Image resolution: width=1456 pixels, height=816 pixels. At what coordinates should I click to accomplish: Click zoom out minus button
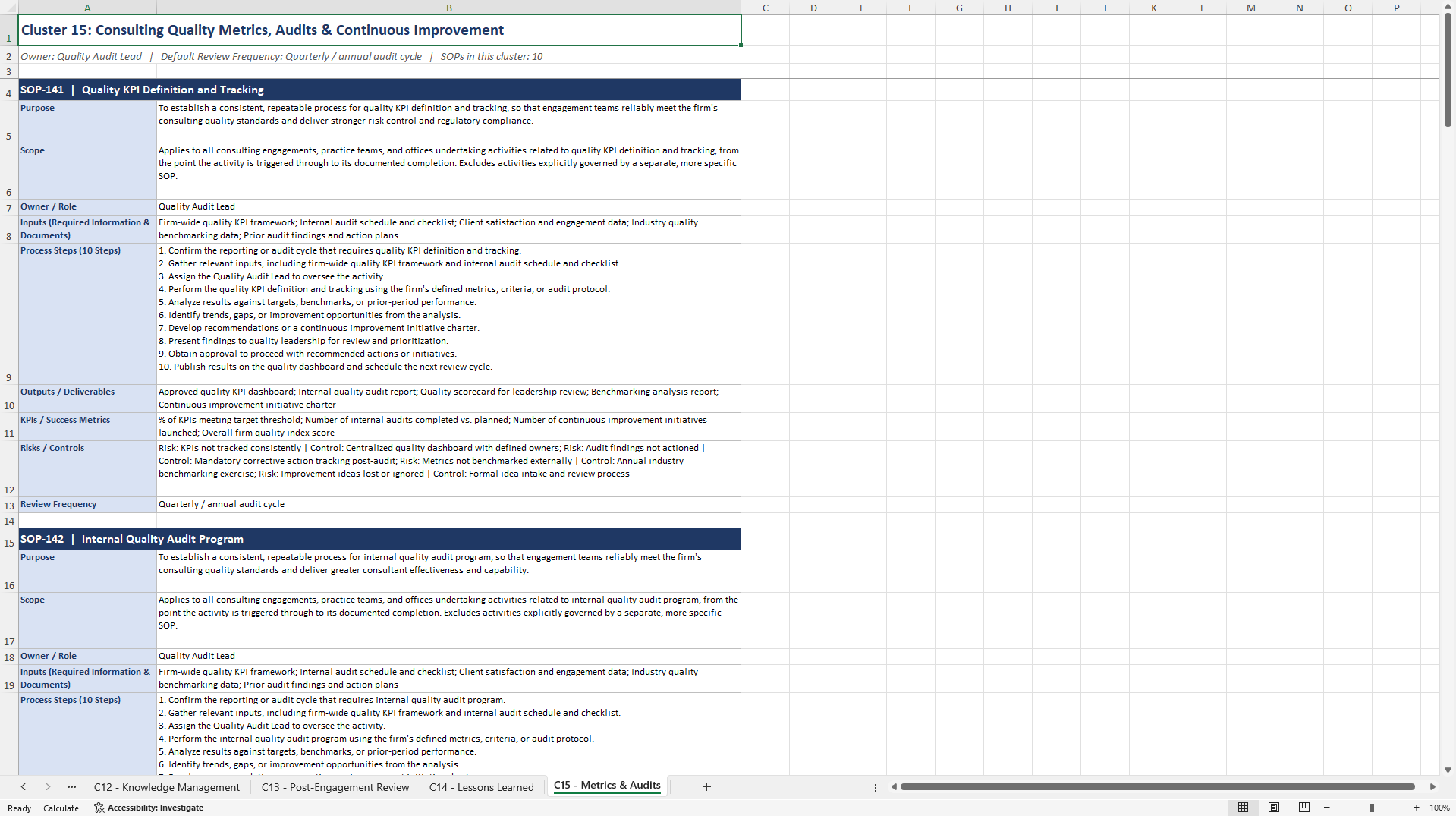click(x=1327, y=808)
